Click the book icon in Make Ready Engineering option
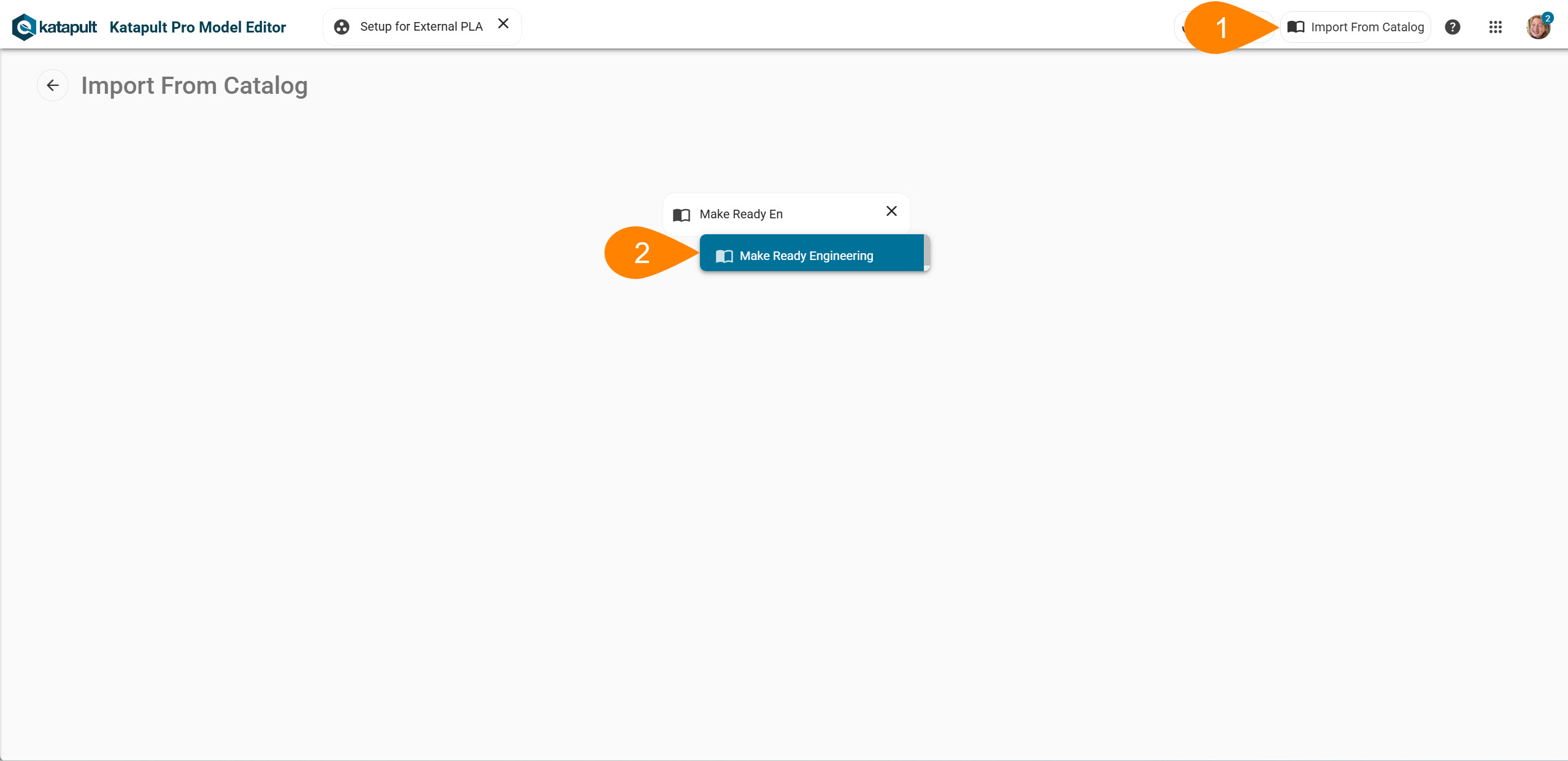Viewport: 1568px width, 761px height. pos(724,256)
